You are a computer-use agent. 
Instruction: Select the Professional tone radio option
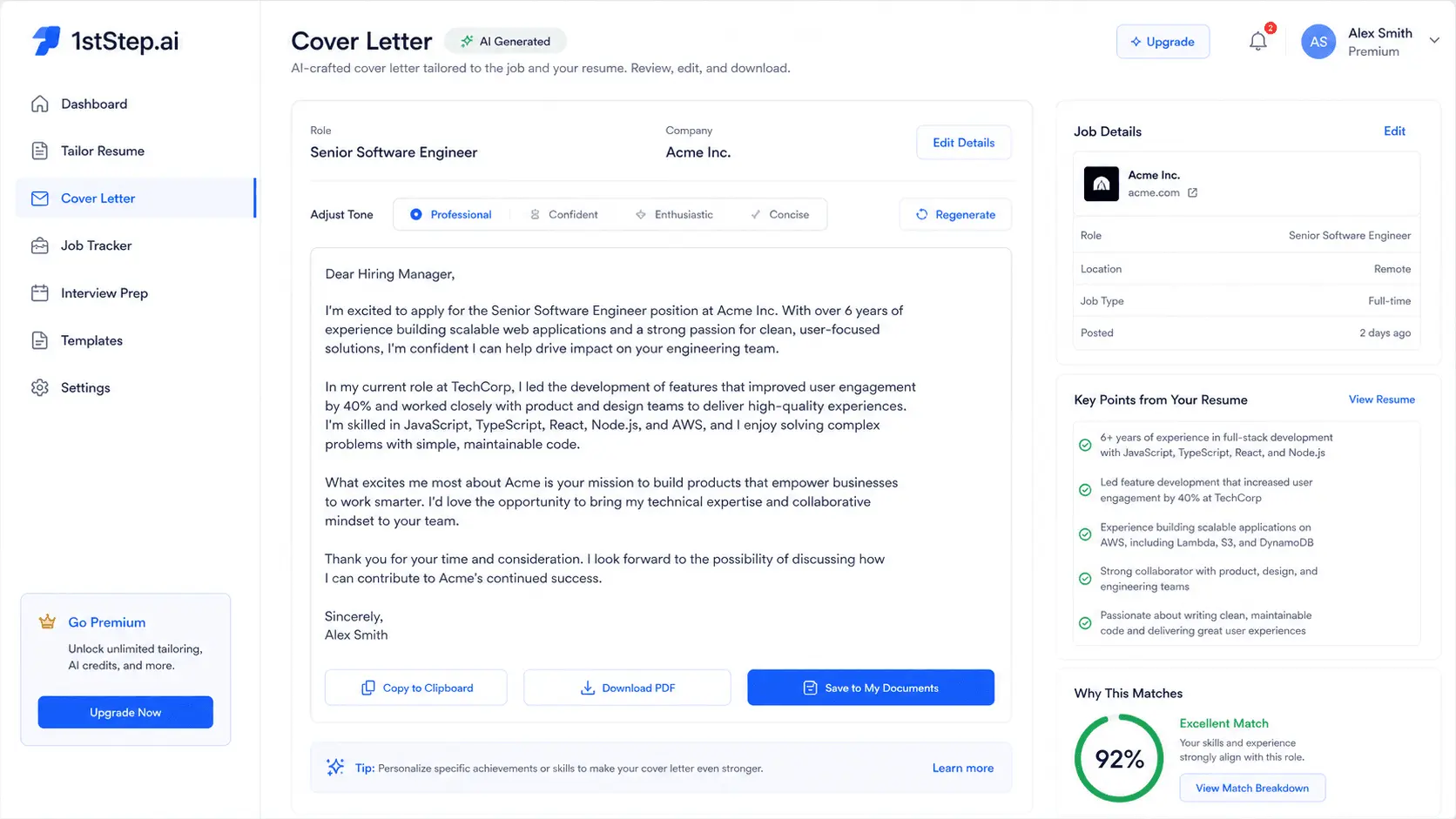coord(451,214)
